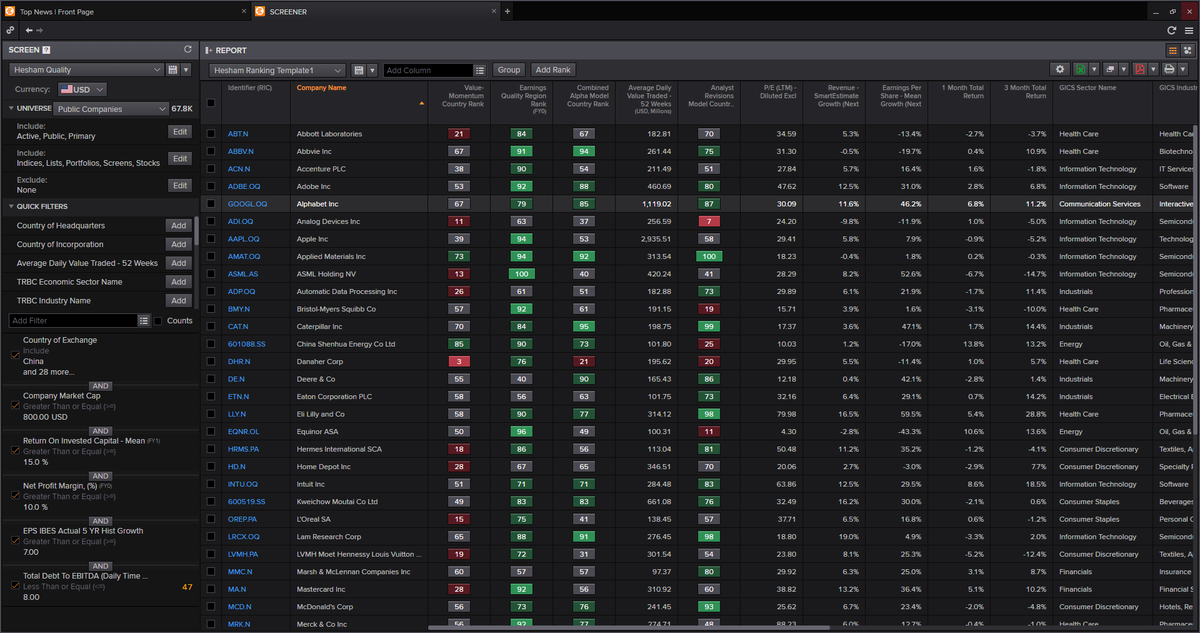Export report to PDF
The image size is (1200, 633).
[x=1138, y=70]
